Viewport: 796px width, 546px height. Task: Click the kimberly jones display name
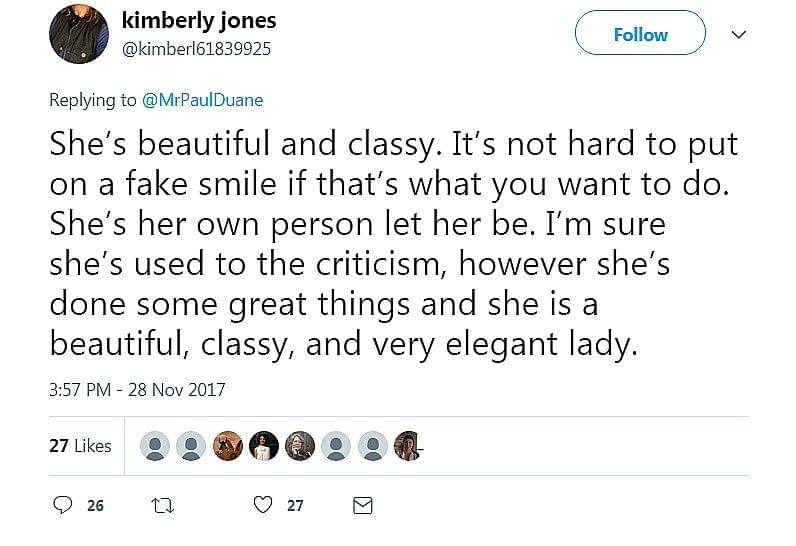click(x=198, y=21)
